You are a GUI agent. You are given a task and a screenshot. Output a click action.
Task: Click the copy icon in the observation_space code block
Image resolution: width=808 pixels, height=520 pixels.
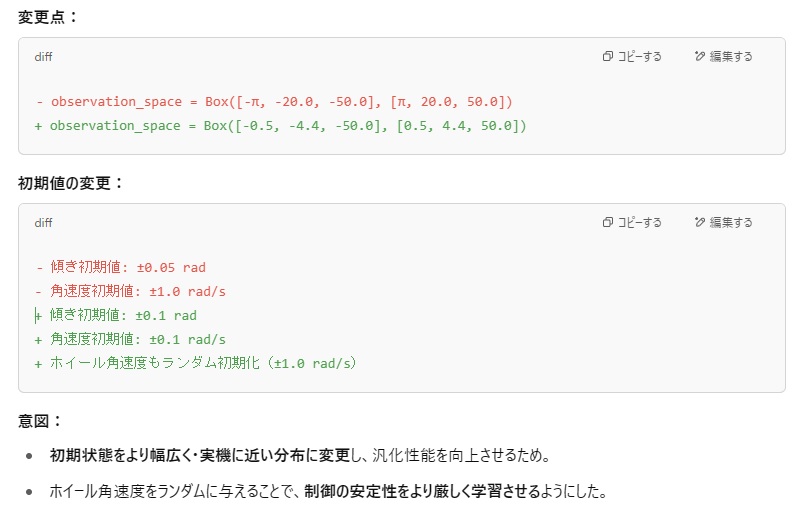pos(608,56)
